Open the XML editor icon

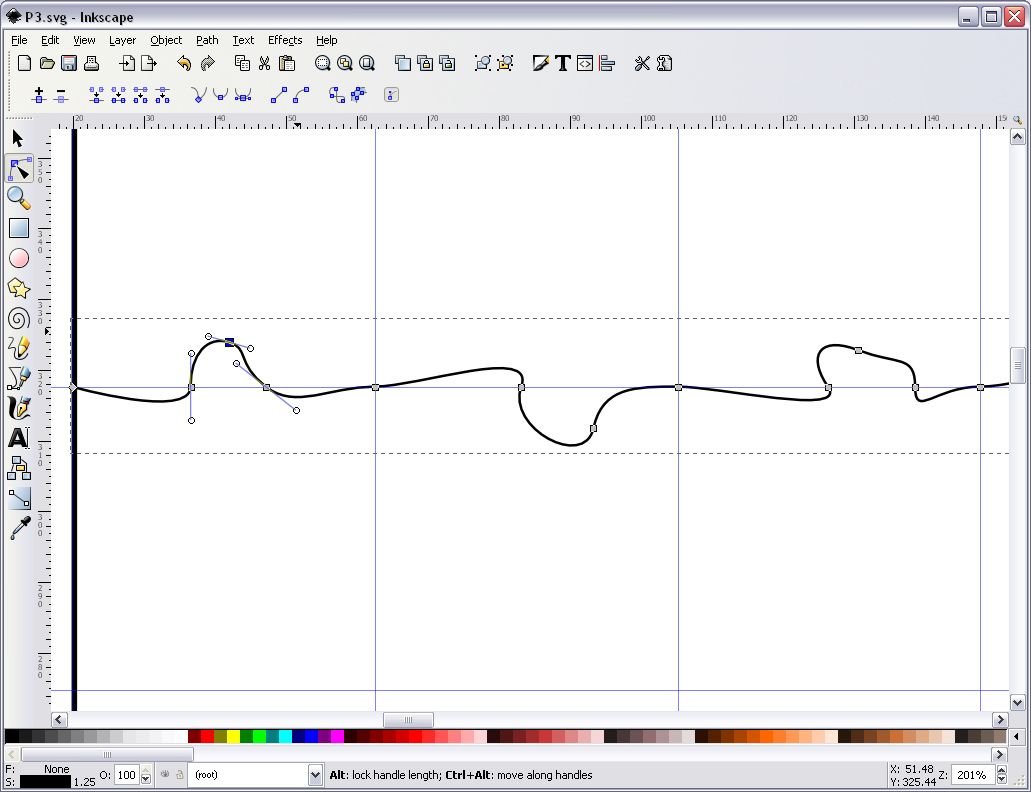tap(585, 63)
